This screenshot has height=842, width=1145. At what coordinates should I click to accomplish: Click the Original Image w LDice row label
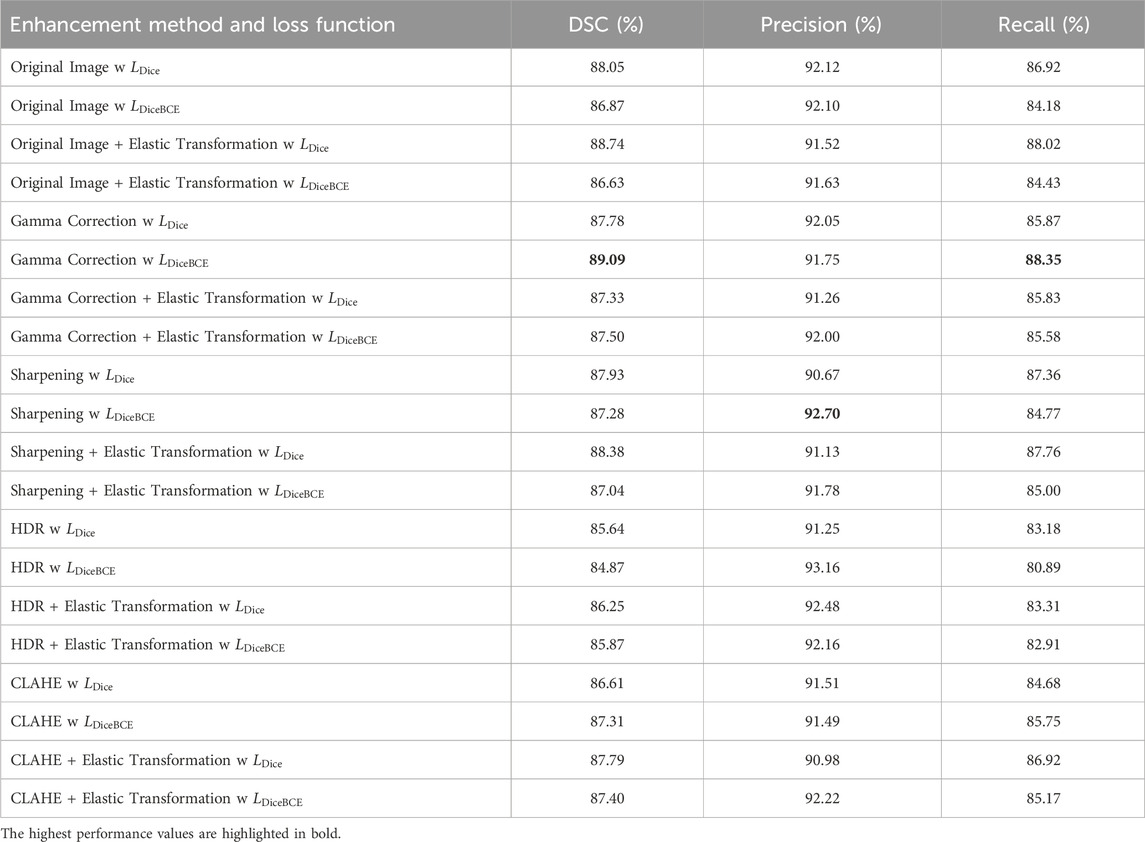point(85,68)
